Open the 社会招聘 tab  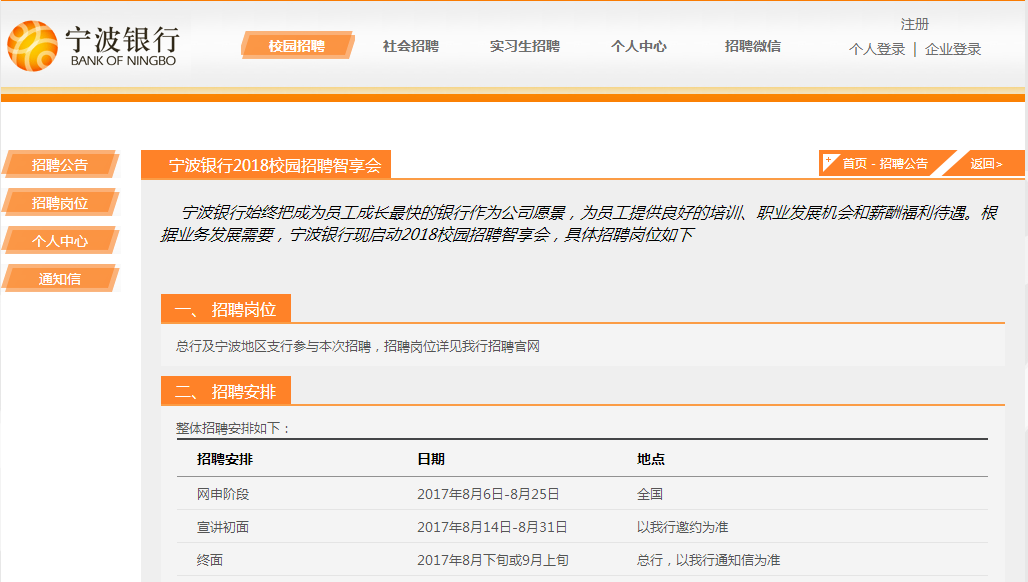411,46
